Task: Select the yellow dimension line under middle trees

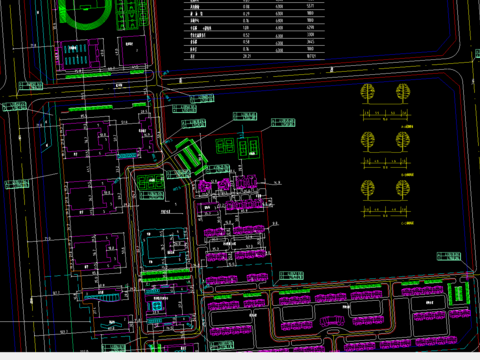Action: click(386, 163)
